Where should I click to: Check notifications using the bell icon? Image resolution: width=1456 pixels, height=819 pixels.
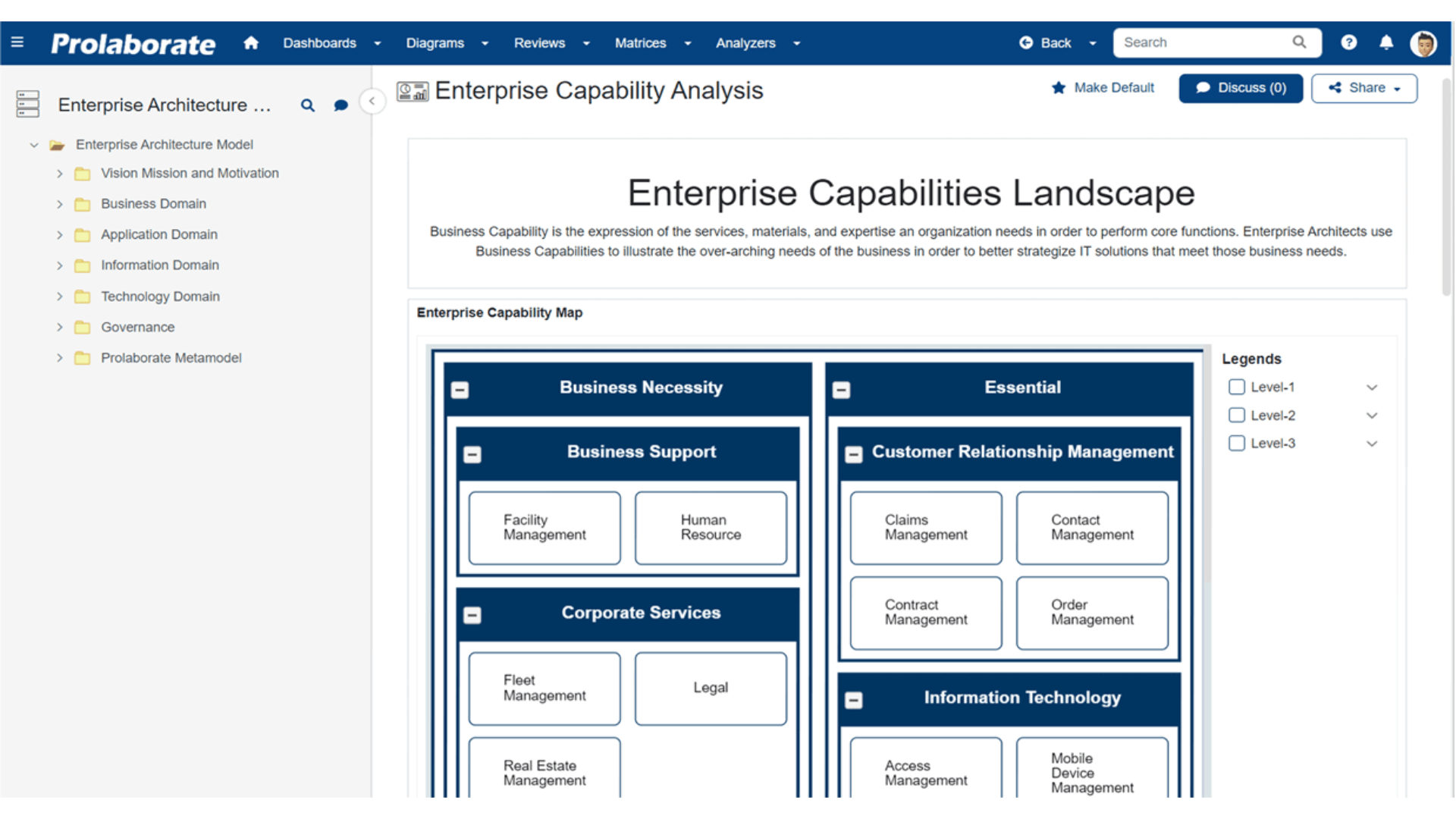click(x=1386, y=42)
